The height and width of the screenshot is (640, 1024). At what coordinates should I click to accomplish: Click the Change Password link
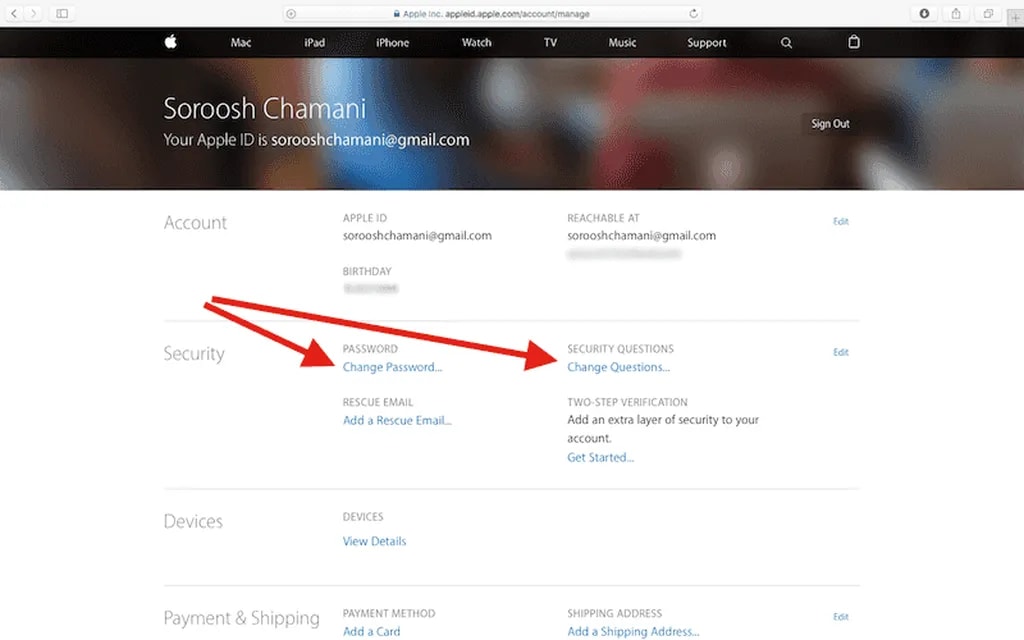point(392,367)
